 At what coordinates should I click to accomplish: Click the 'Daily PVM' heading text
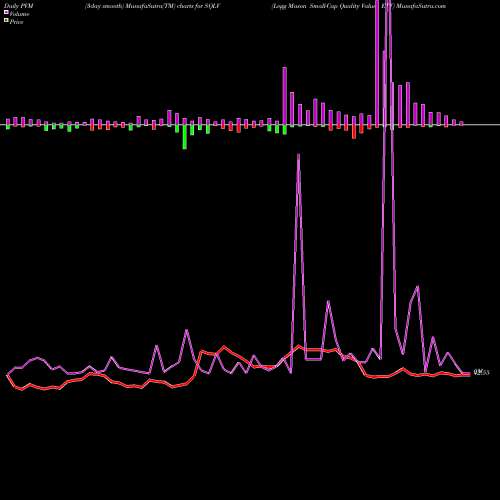coord(19,6)
